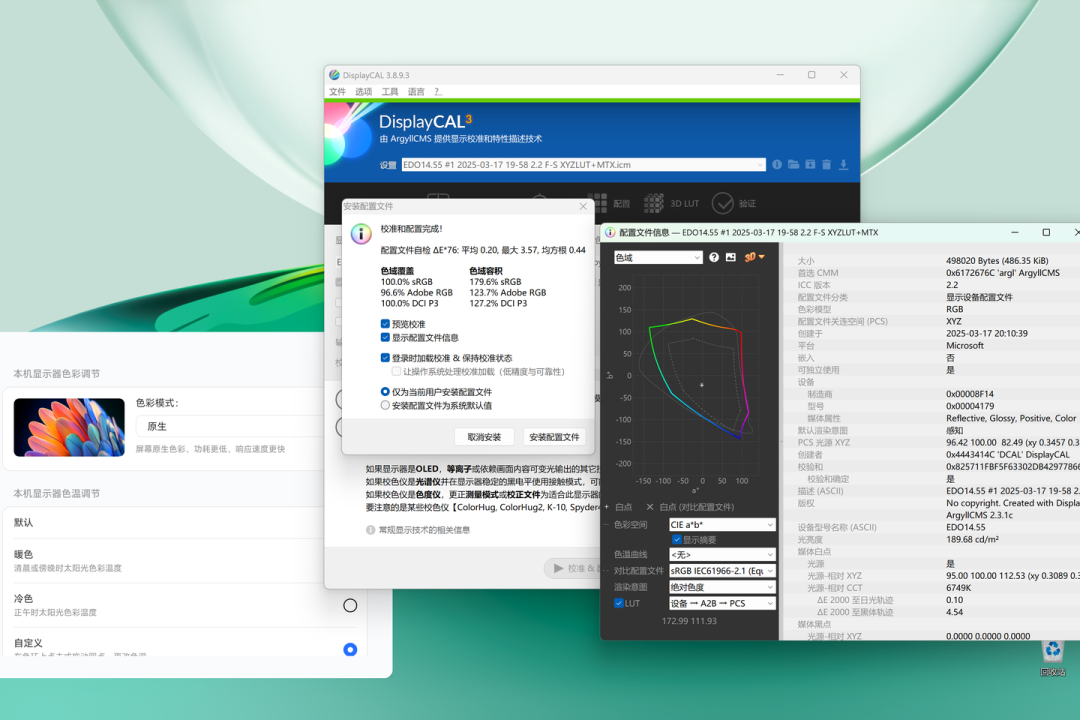The image size is (1080, 720).
Task: Toggle 显示配置文件信息 checkbox
Action: click(385, 338)
